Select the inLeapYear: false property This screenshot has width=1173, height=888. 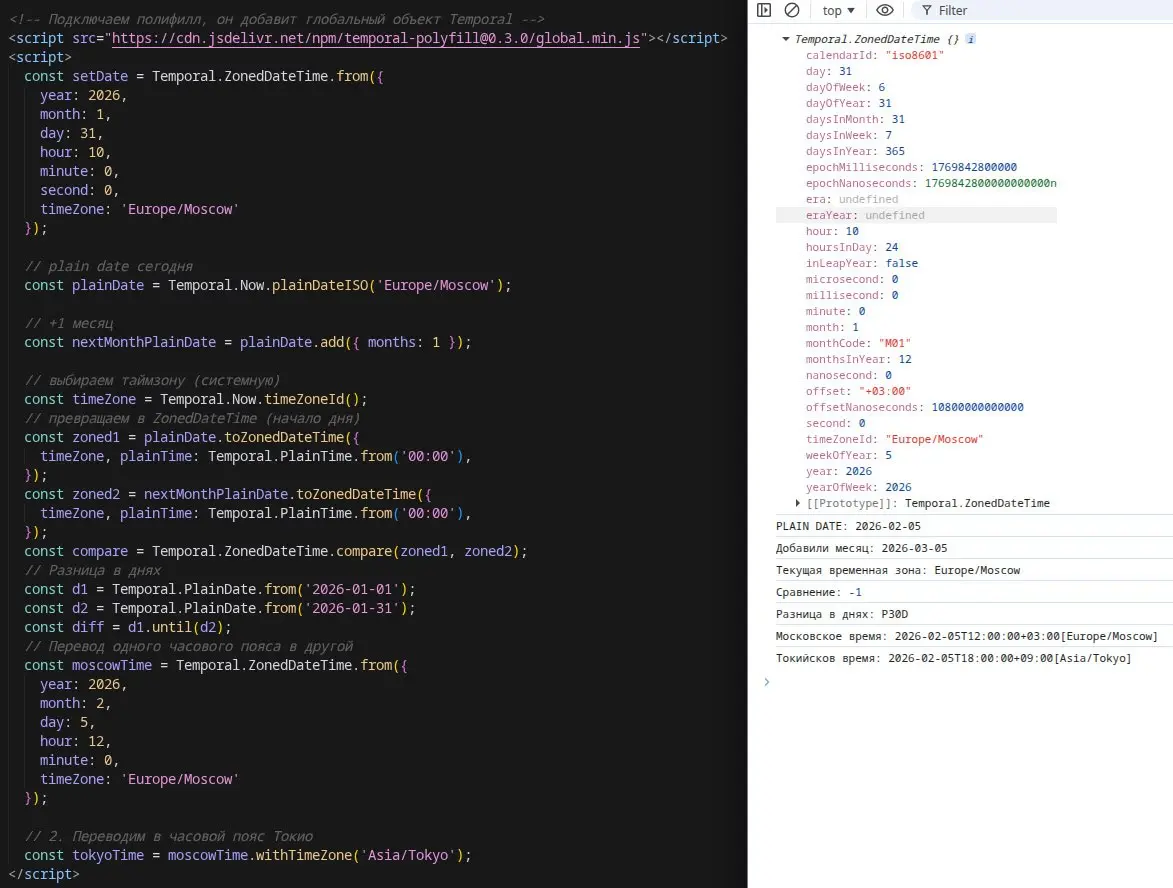(862, 263)
